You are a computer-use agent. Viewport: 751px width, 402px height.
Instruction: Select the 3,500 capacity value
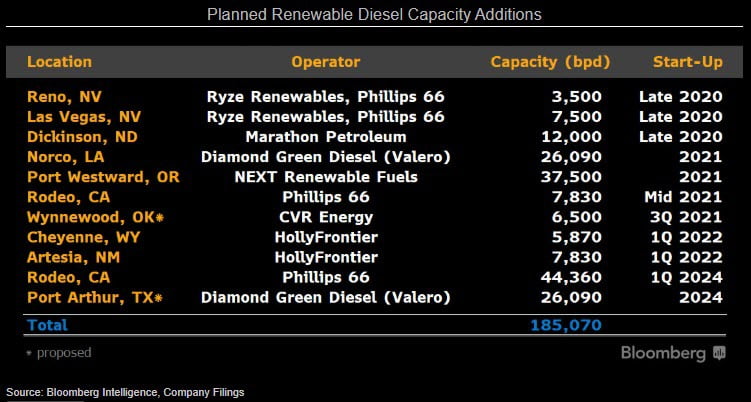click(x=575, y=97)
